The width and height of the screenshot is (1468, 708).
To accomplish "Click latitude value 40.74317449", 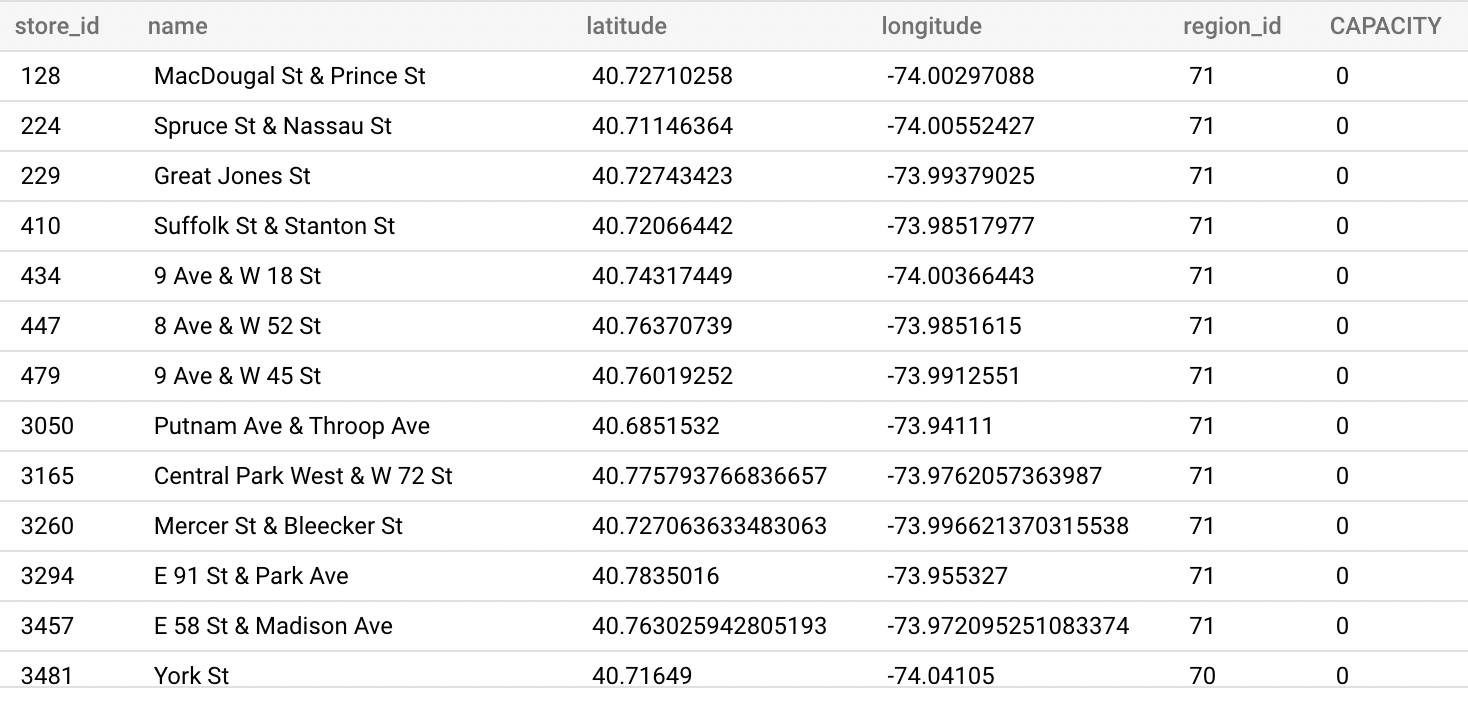I will pos(662,276).
